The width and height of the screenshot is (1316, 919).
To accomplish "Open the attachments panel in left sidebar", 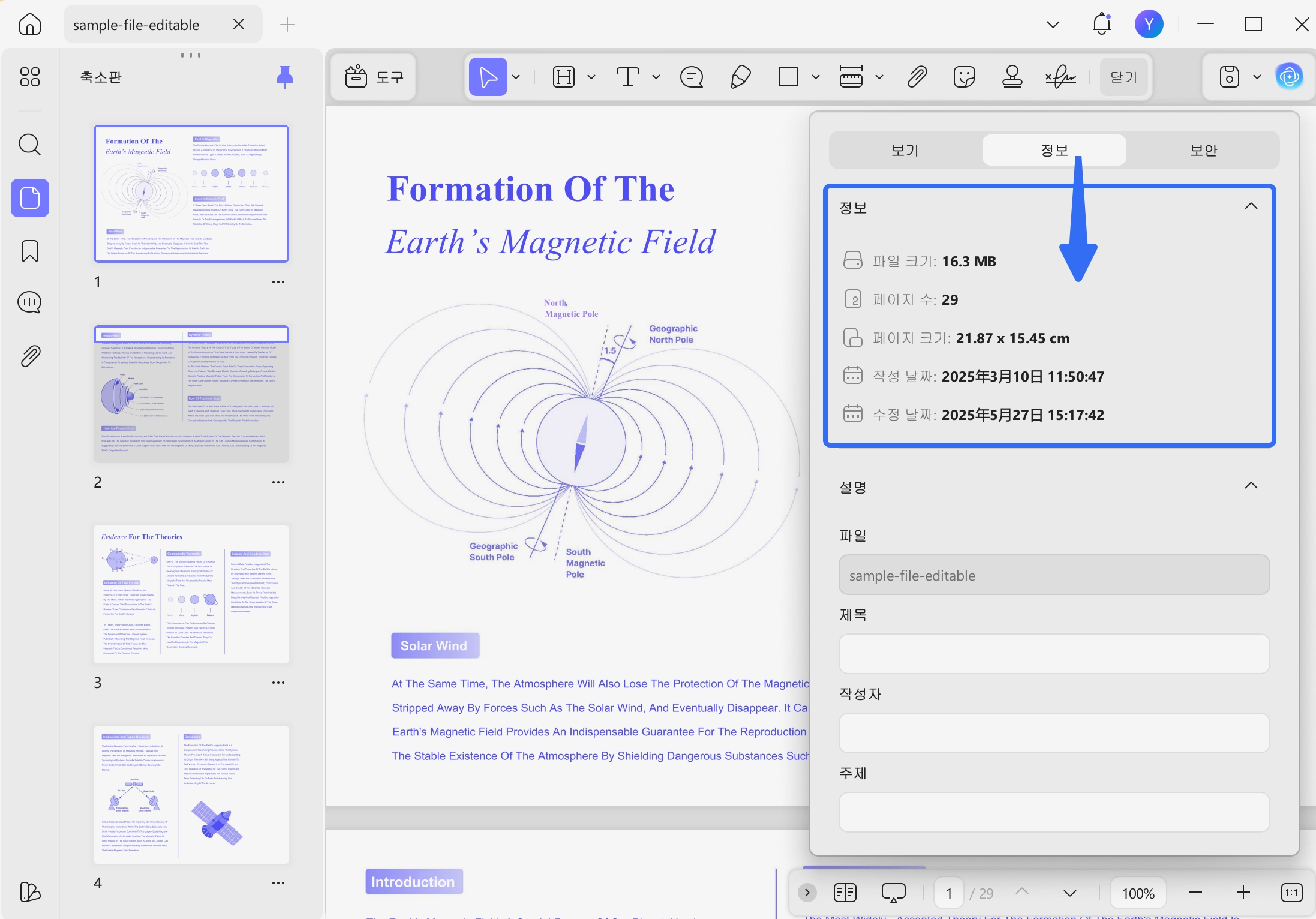I will [x=30, y=356].
